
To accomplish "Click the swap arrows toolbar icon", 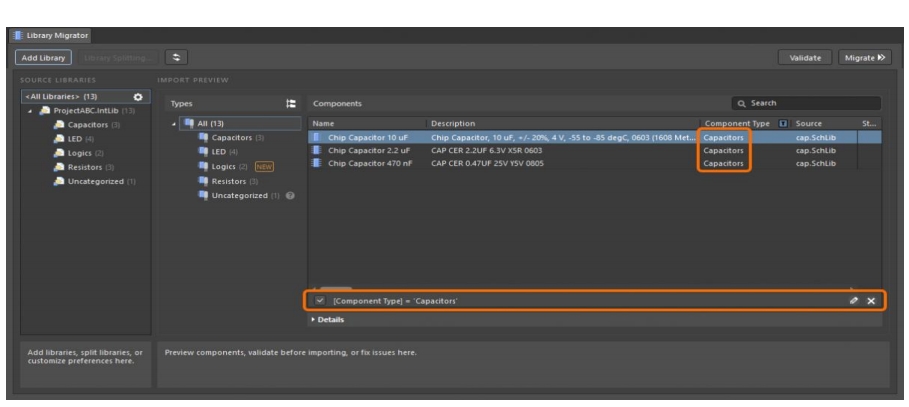I will click(176, 58).
